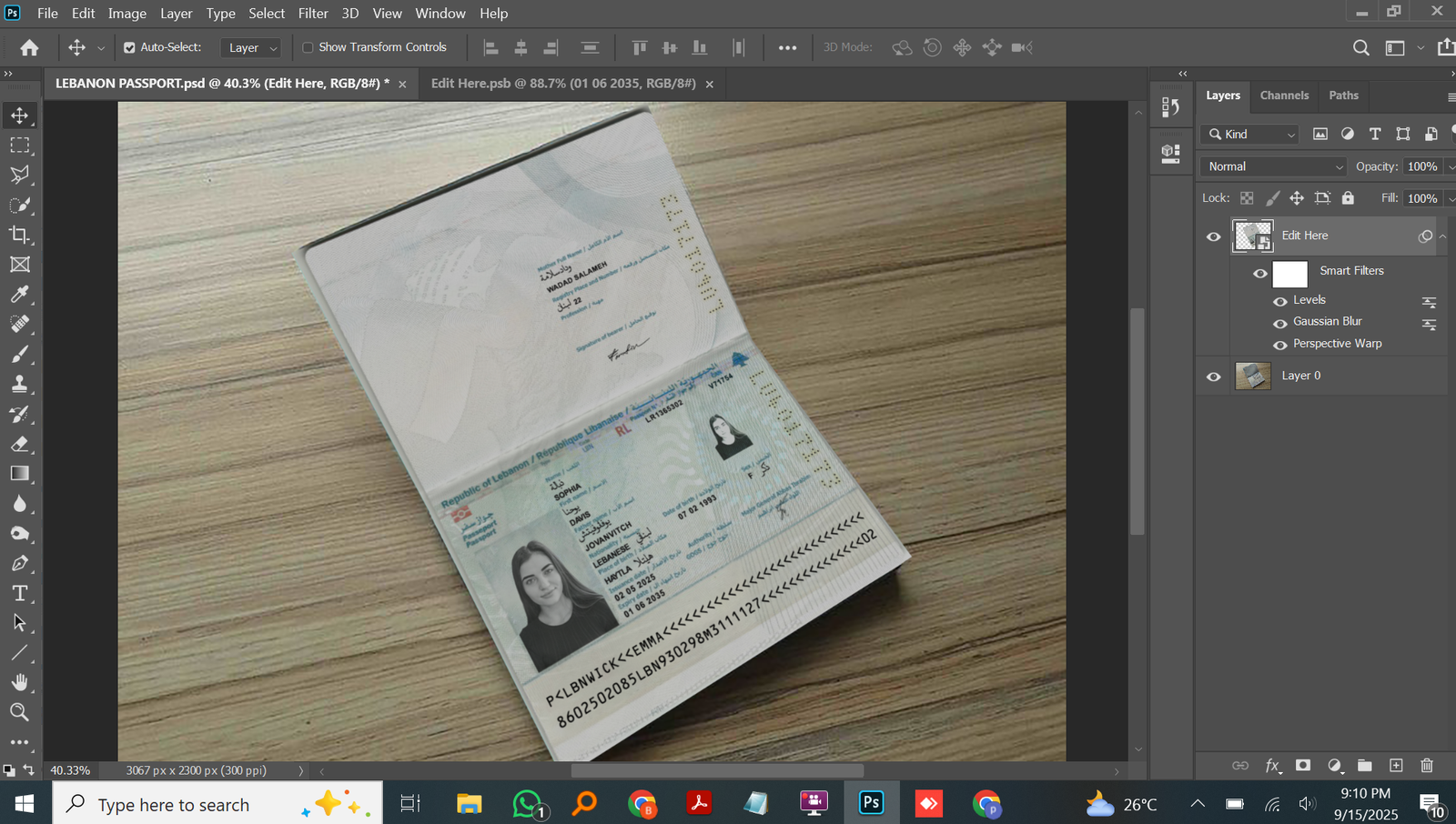Select the Horizontal Type tool
The image size is (1456, 824).
pyautogui.click(x=19, y=594)
